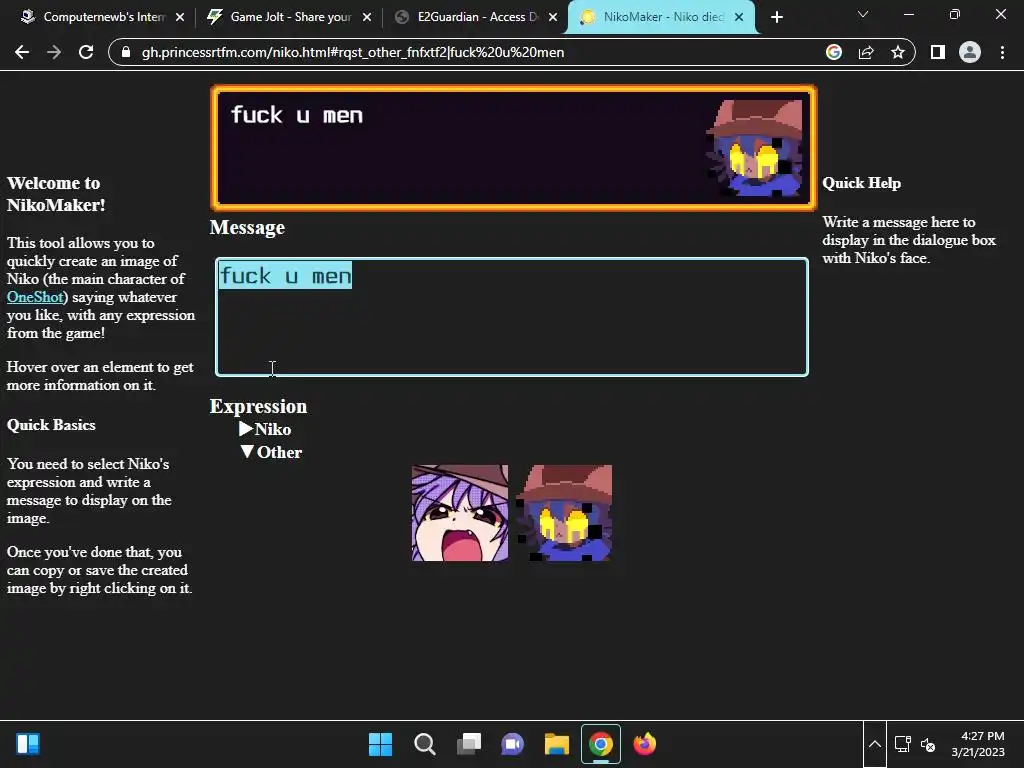This screenshot has height=768, width=1024.
Task: Open the tab search chevron
Action: pyautogui.click(x=863, y=14)
